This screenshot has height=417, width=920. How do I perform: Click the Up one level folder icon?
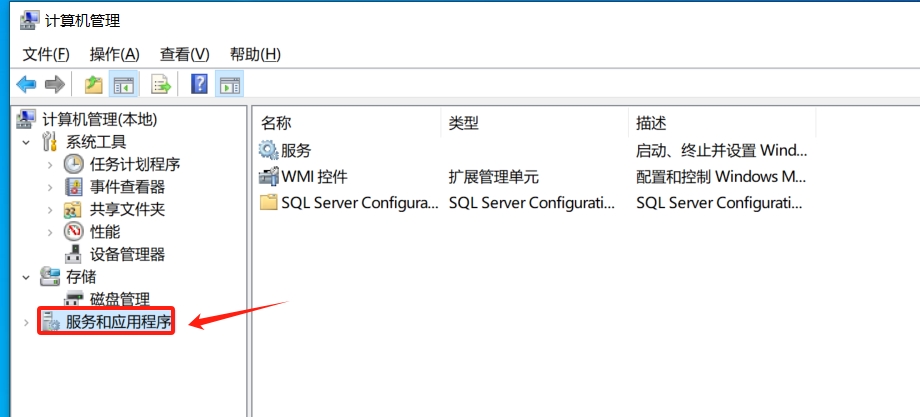coord(94,84)
